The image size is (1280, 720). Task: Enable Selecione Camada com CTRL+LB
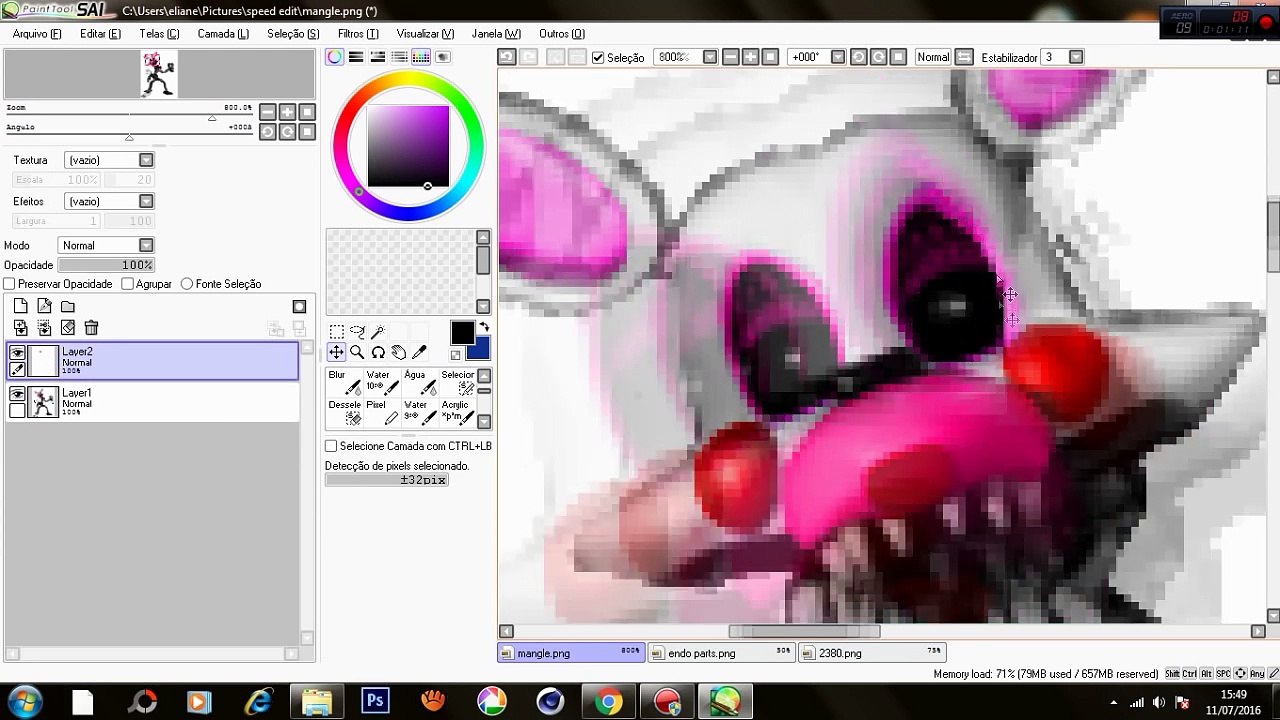pos(331,446)
